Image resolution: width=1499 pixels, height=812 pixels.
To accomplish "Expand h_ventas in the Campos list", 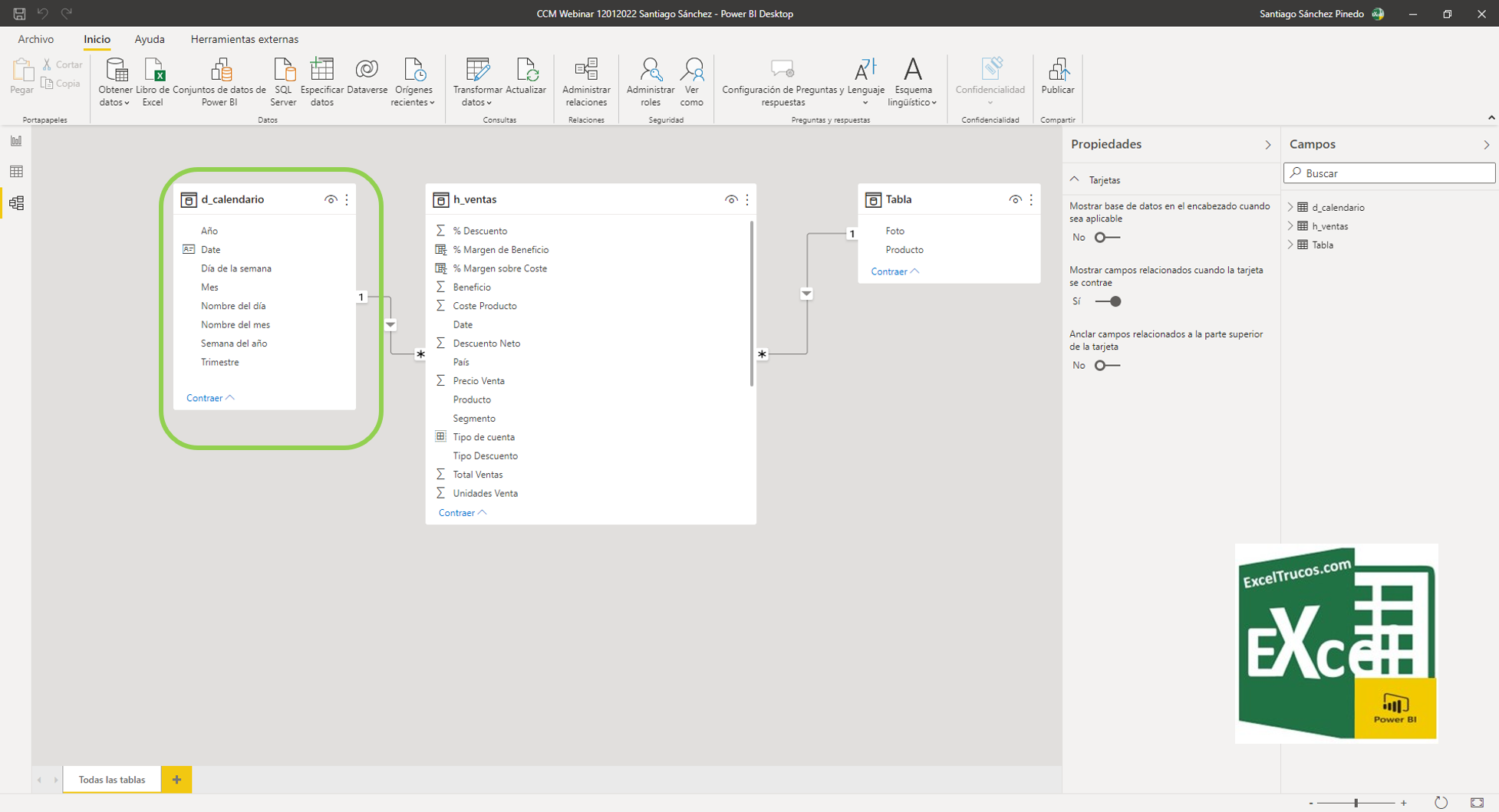I will (1290, 226).
